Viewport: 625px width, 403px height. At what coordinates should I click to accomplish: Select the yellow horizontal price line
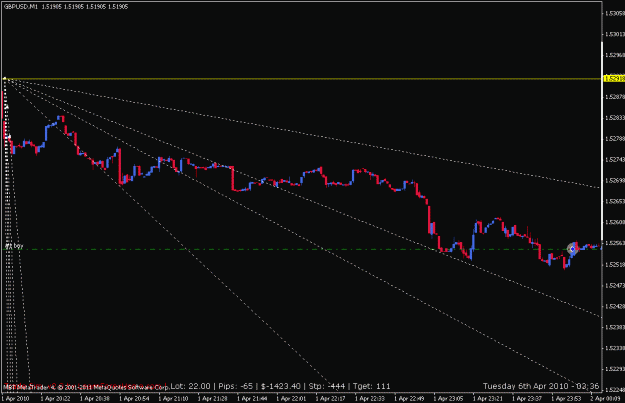click(x=301, y=79)
